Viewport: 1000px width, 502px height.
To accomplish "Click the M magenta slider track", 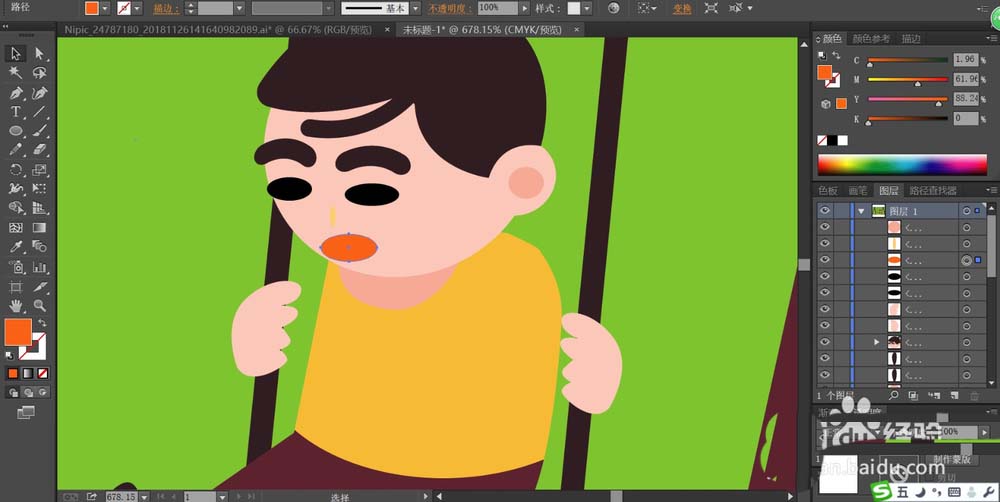I will pos(908,80).
